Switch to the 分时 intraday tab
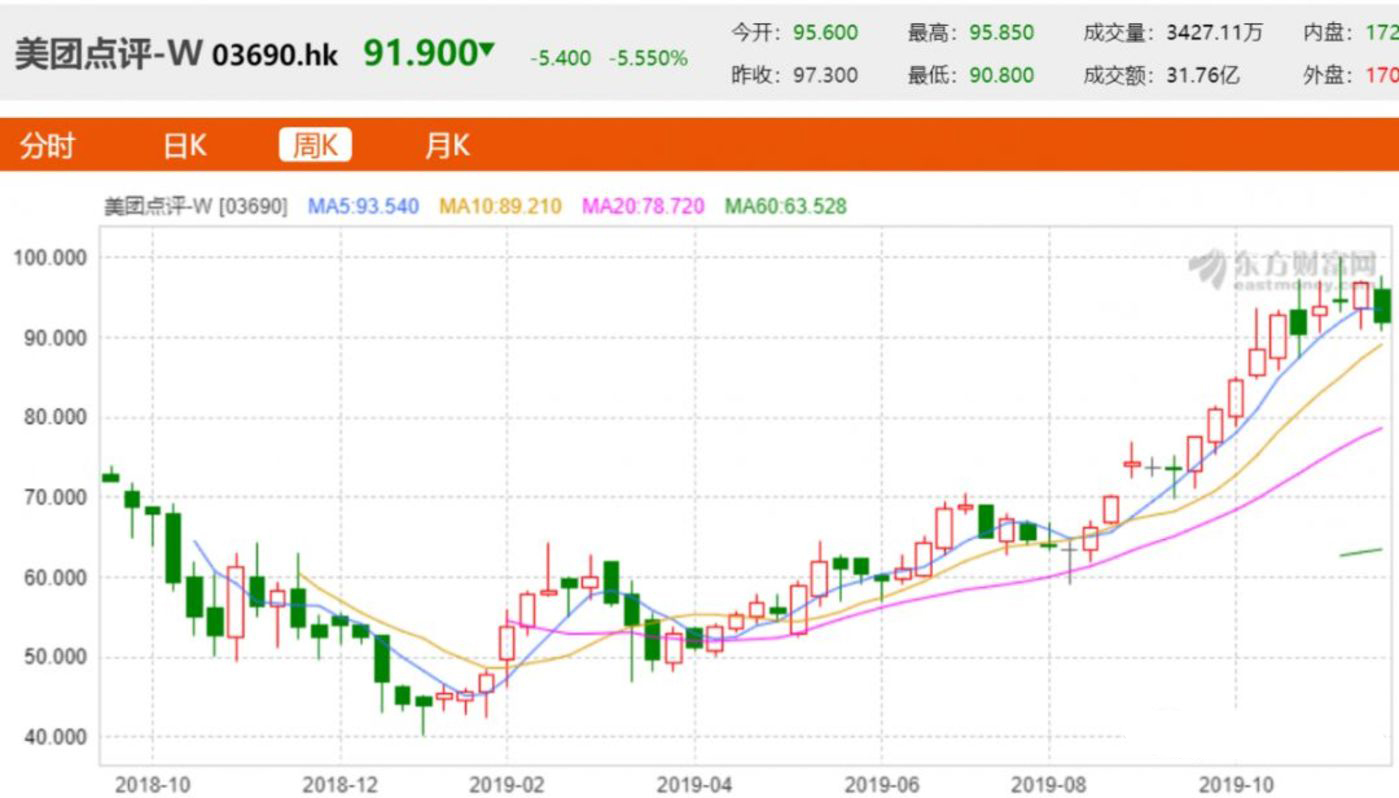Screen dimensions: 1399x798 coord(47,146)
